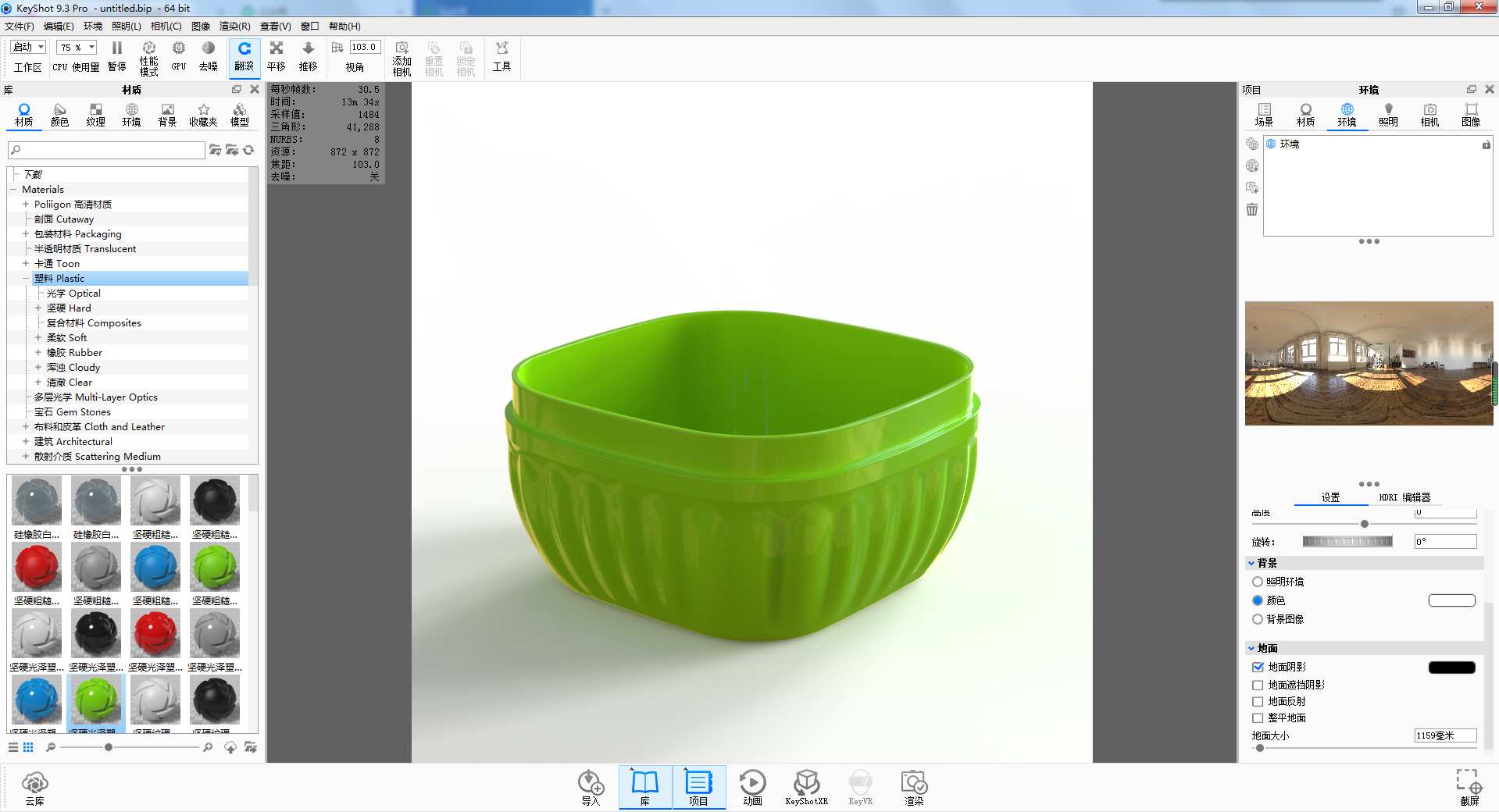This screenshot has height=812, width=1499.
Task: Click the environment rotation (旋转) slider
Action: [1347, 542]
